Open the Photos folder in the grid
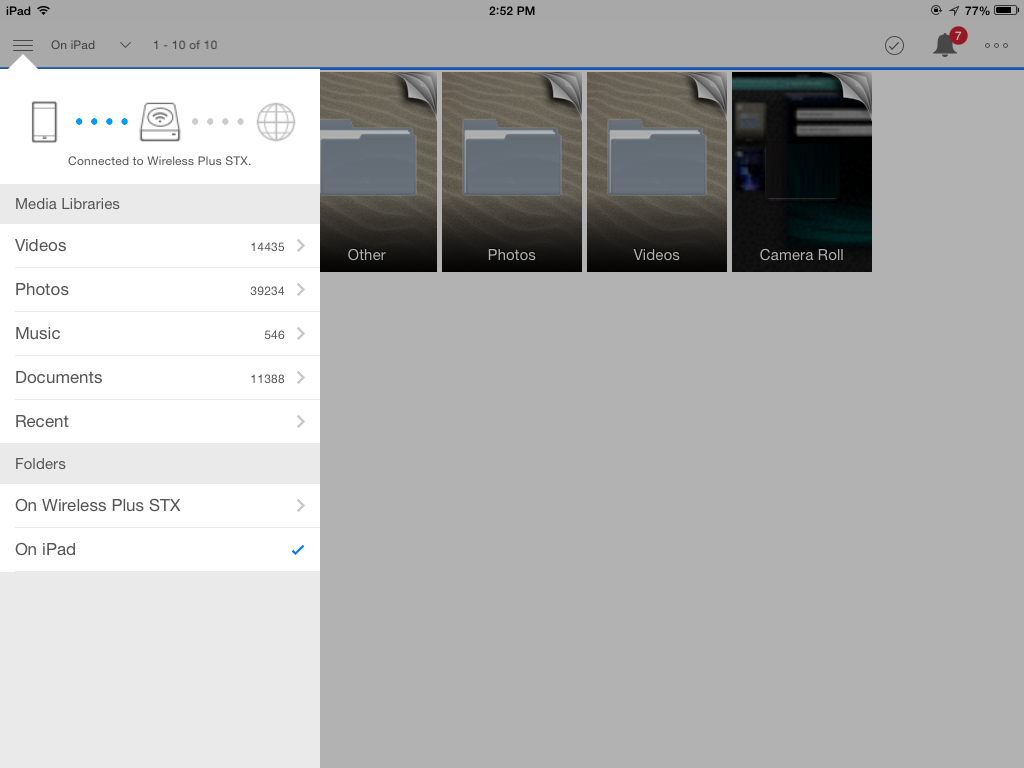This screenshot has height=768, width=1024. pos(511,171)
